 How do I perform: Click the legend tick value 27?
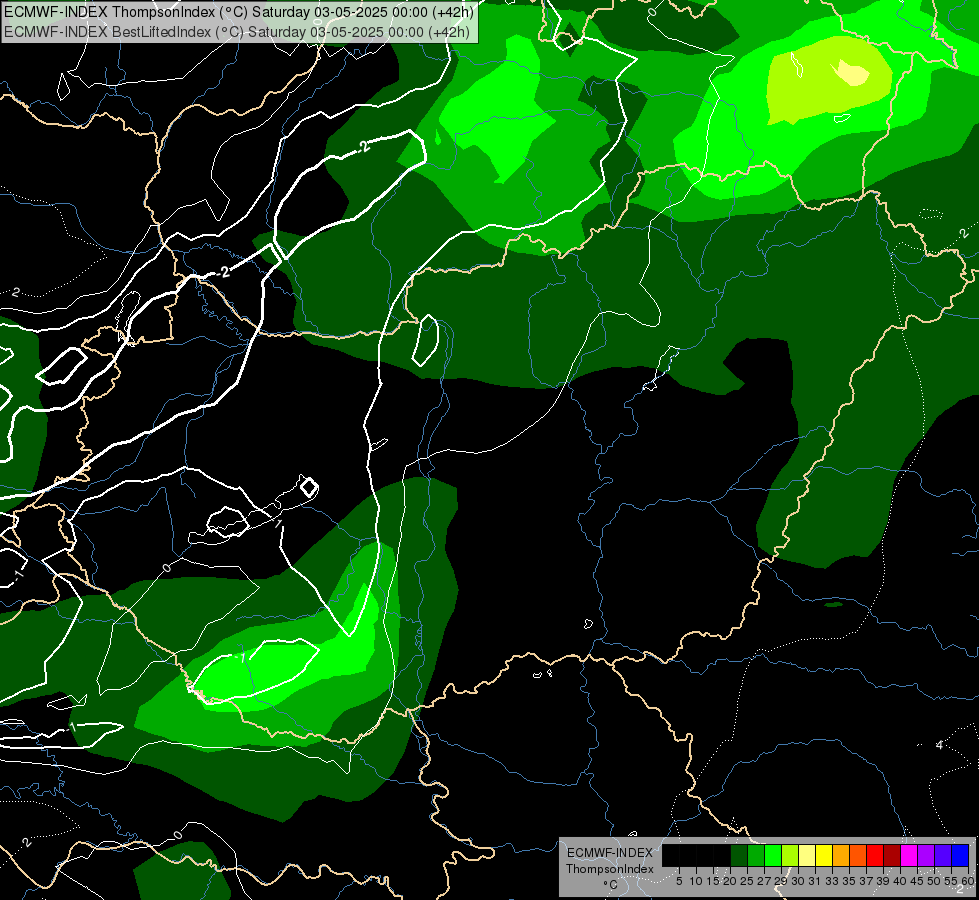764,881
